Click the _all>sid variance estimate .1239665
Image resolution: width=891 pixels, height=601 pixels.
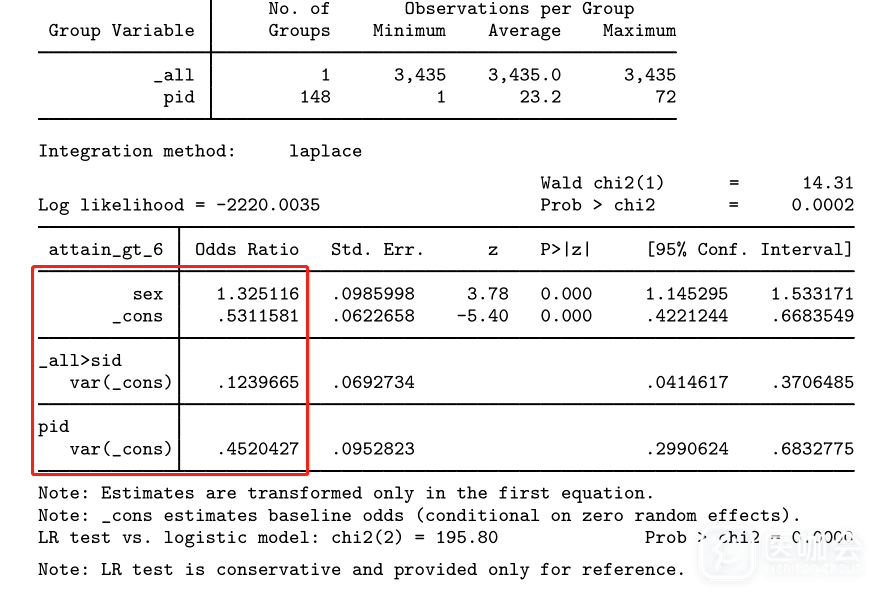pyautogui.click(x=257, y=382)
